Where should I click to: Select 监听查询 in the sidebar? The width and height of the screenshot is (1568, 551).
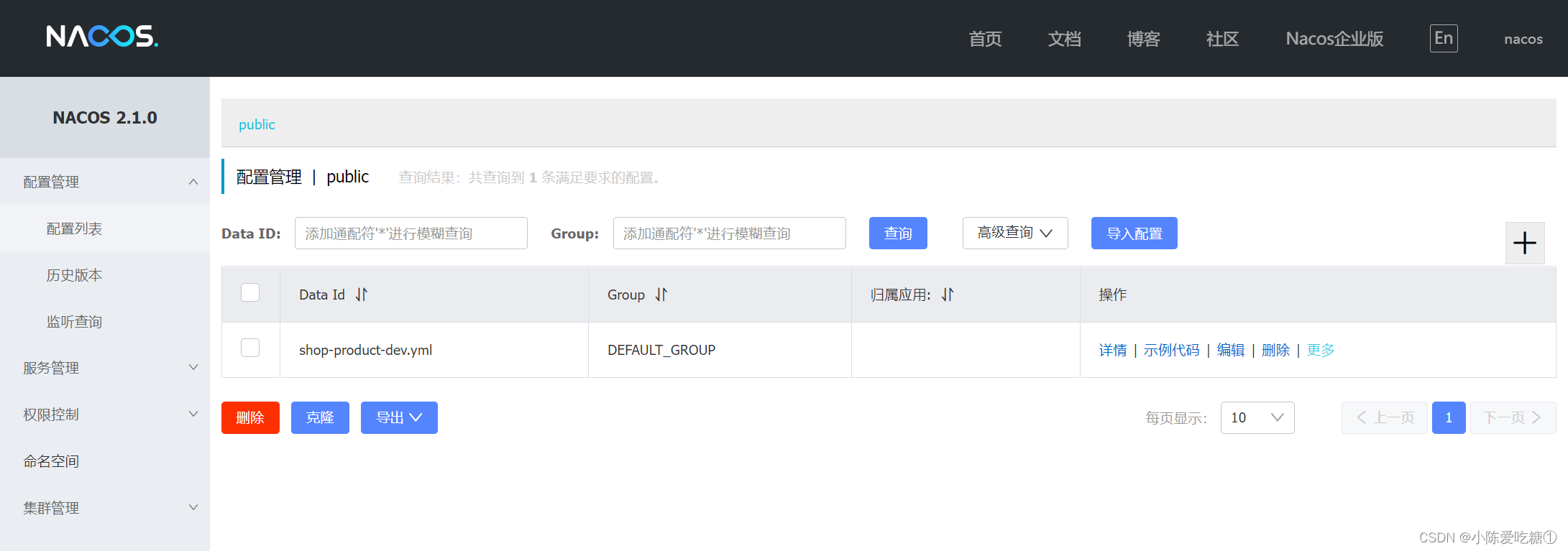click(105, 322)
